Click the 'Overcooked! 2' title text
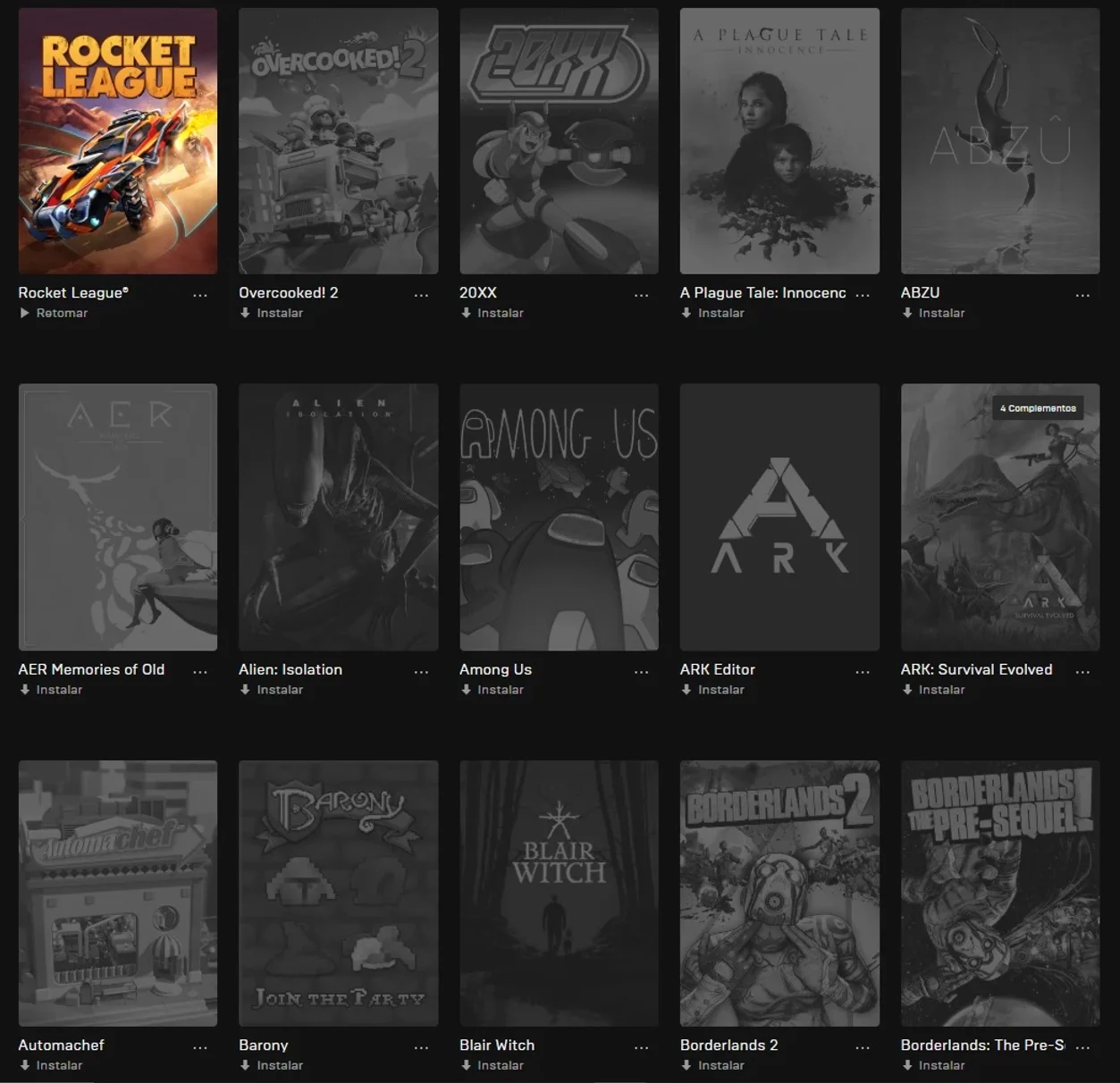Viewport: 1120px width, 1083px height. [x=289, y=292]
